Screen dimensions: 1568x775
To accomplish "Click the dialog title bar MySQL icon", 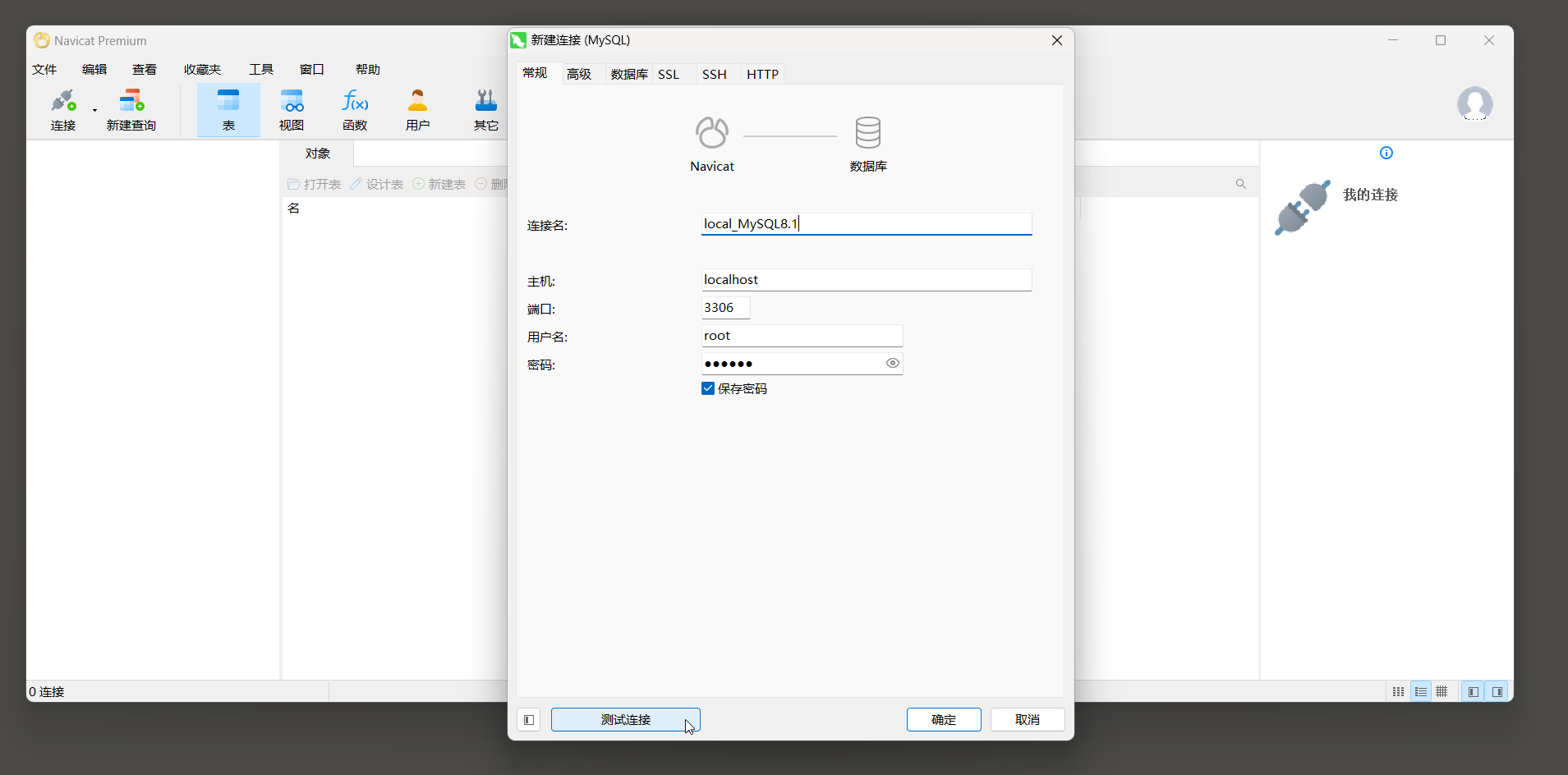I will (x=518, y=40).
